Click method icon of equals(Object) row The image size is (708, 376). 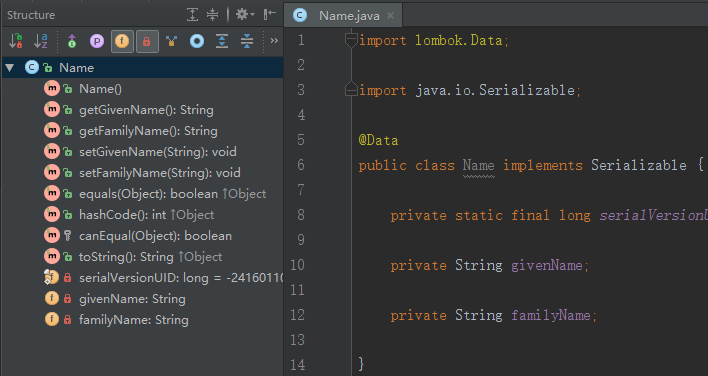pos(52,193)
